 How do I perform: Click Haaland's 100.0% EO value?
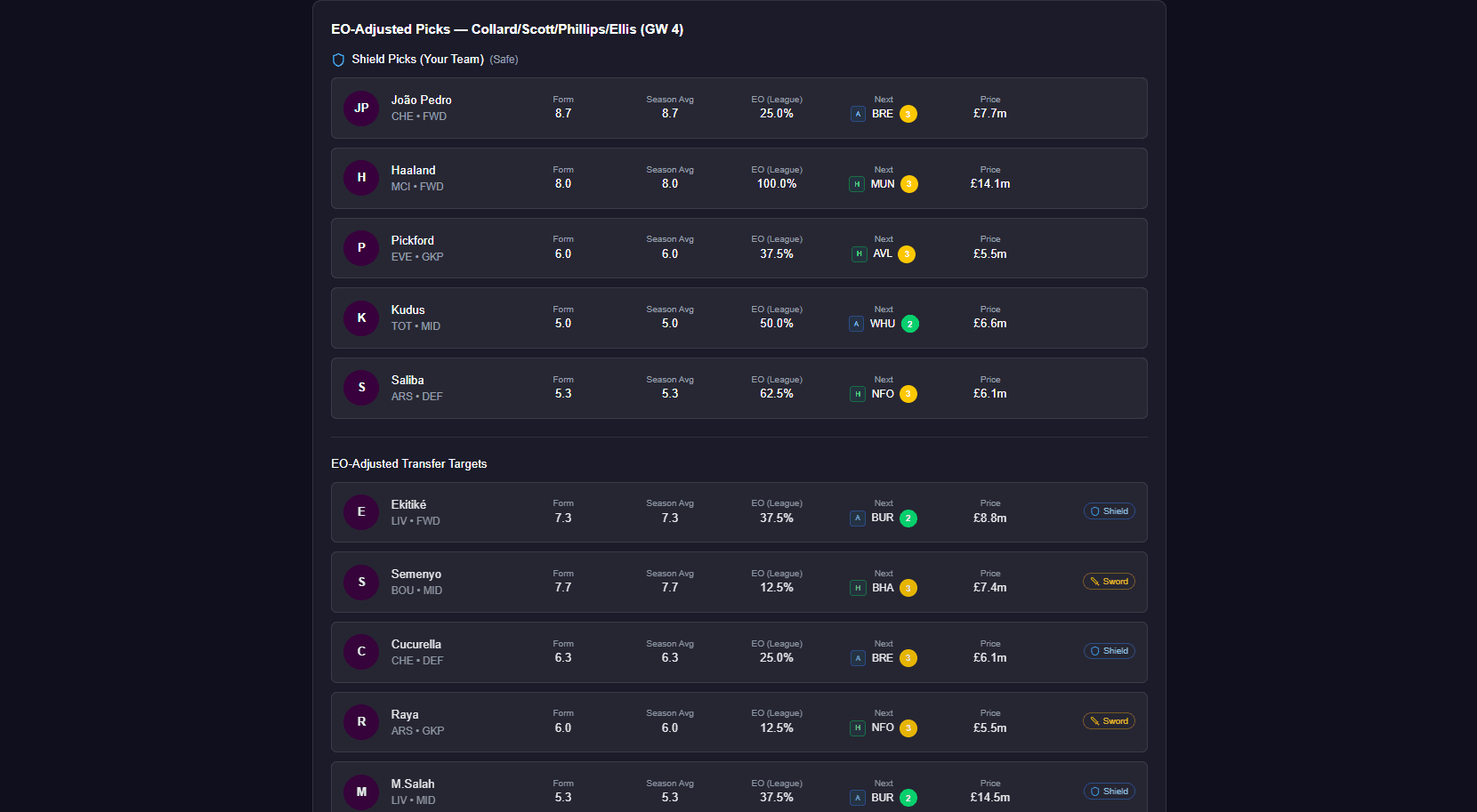click(x=776, y=184)
